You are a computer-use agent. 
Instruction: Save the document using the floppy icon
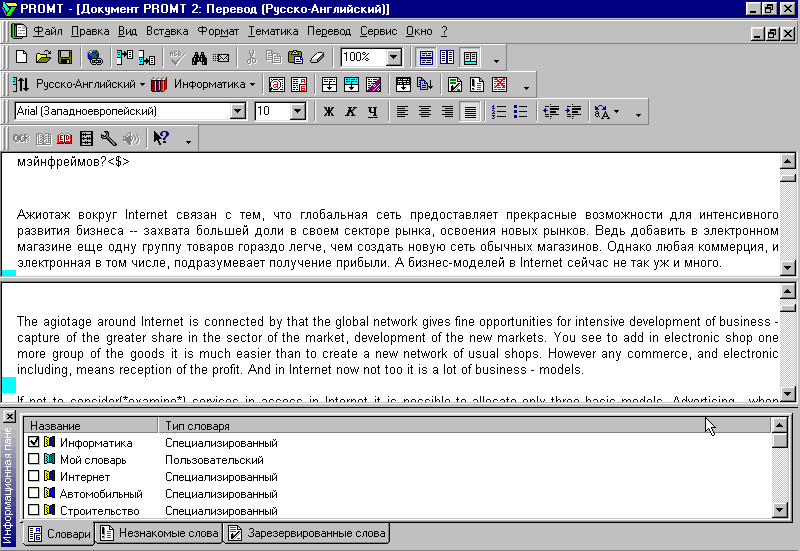(65, 57)
